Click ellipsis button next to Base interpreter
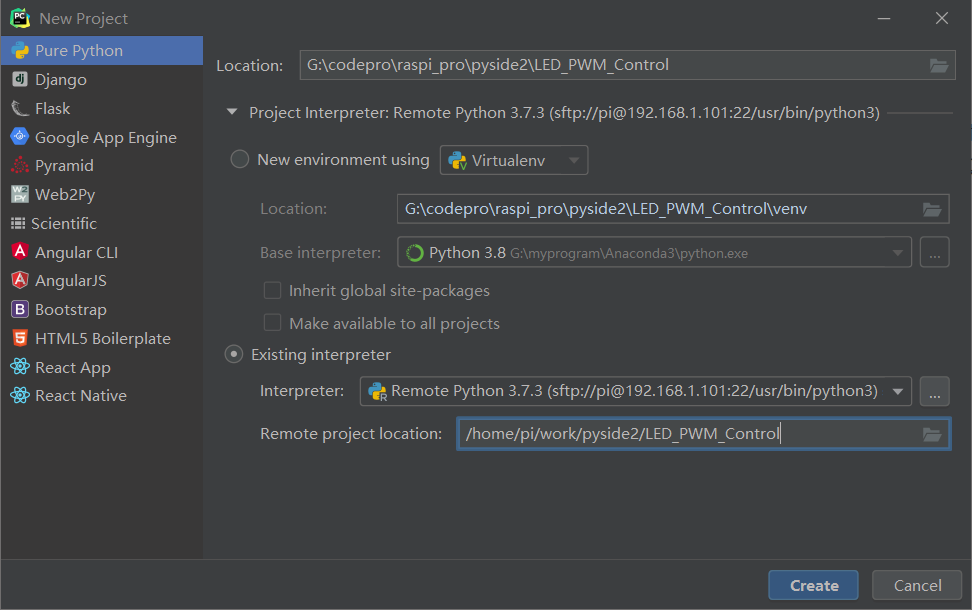This screenshot has width=972, height=610. pyautogui.click(x=934, y=252)
